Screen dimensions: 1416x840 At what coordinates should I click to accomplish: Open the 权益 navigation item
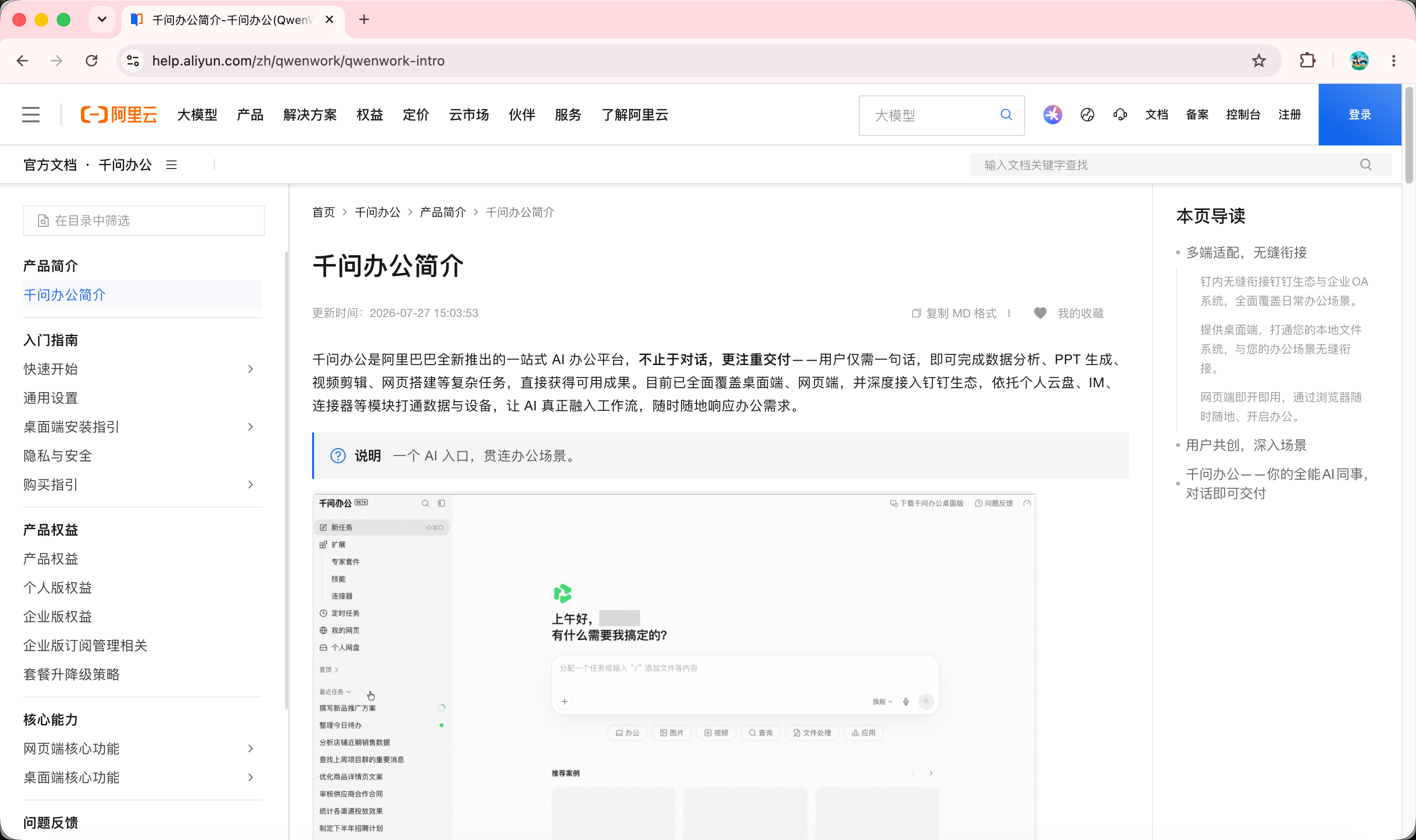pyautogui.click(x=369, y=115)
